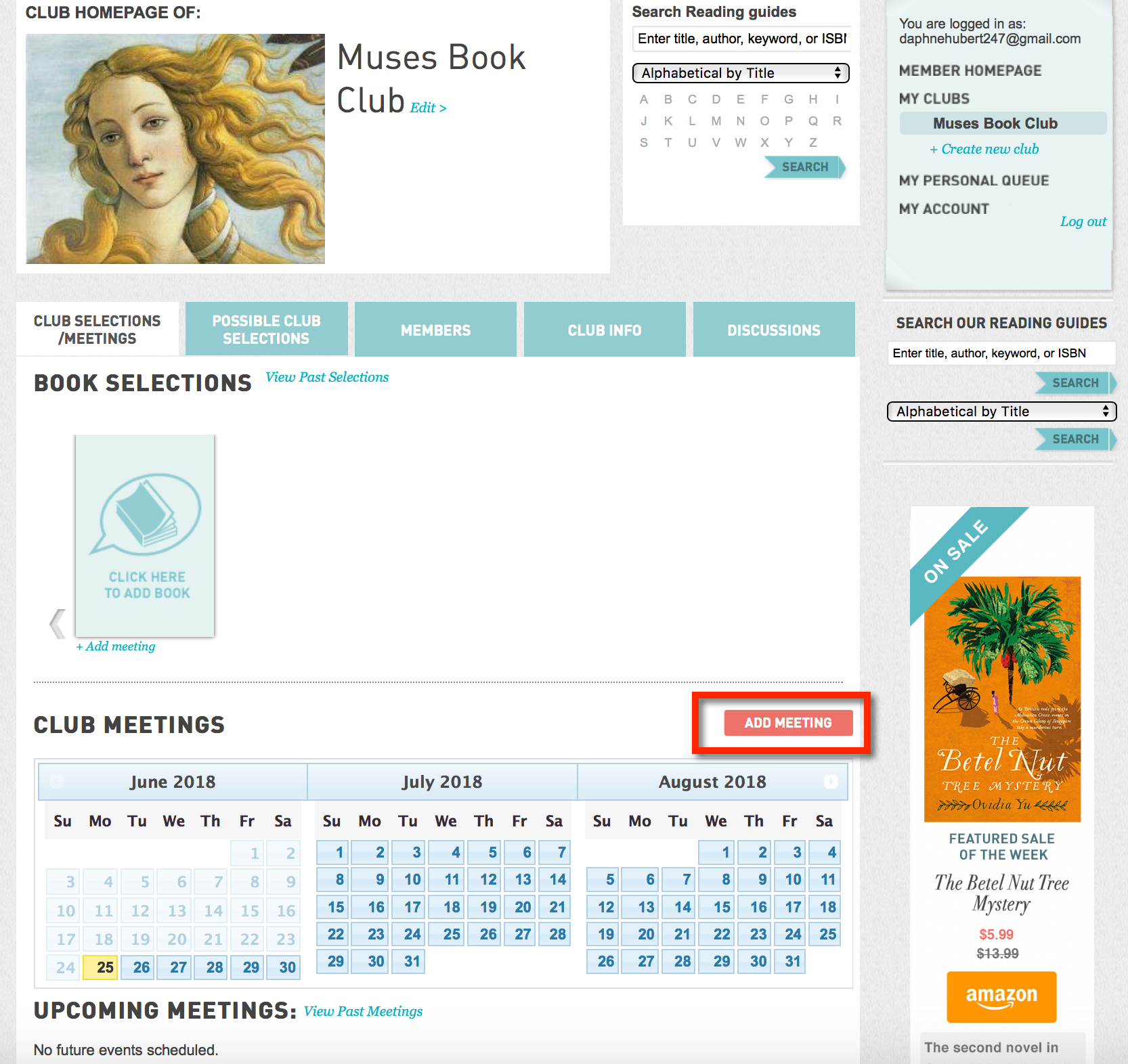Click the Create new club link
The width and height of the screenshot is (1128, 1064).
(x=984, y=149)
